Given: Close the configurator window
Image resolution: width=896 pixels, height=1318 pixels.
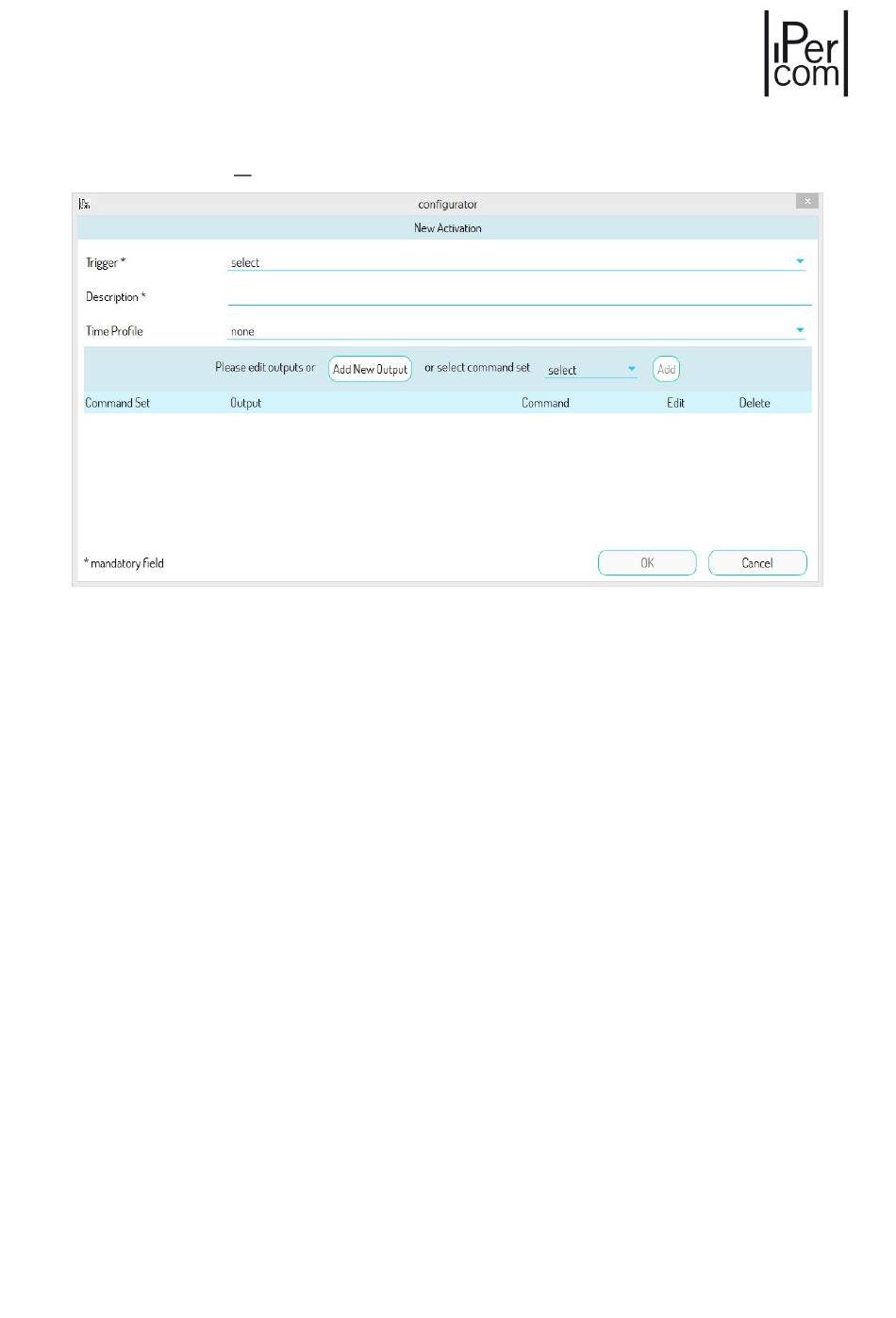Looking at the screenshot, I should (x=807, y=201).
